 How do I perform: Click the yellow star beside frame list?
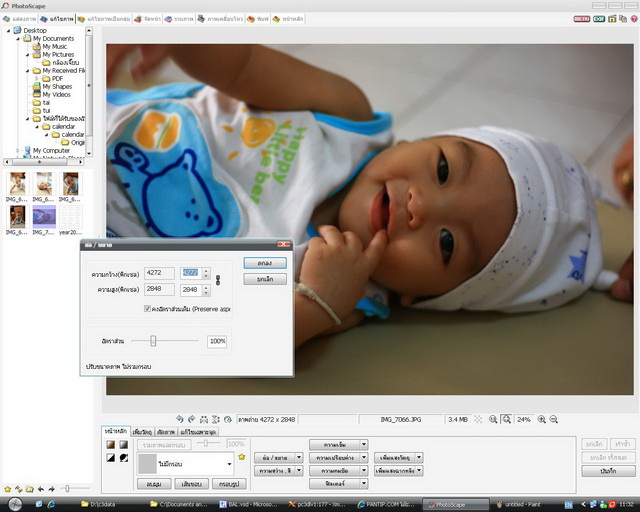tap(242, 457)
